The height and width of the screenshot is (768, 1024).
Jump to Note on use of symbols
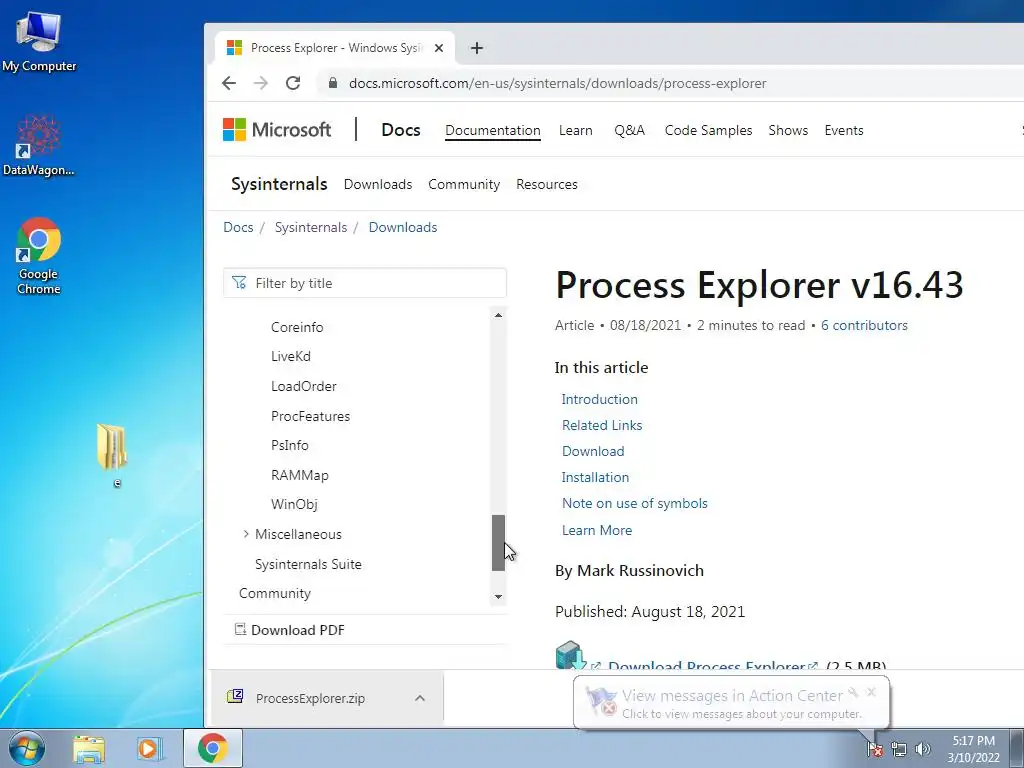tap(635, 504)
